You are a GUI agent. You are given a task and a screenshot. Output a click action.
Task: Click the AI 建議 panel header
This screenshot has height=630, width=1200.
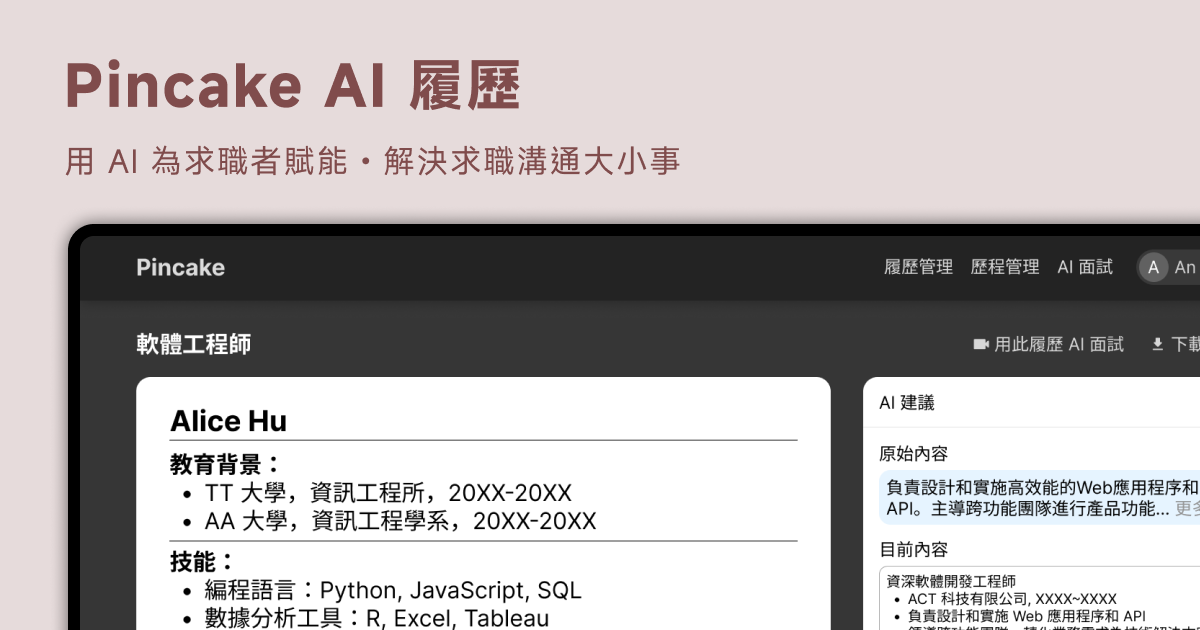tap(907, 402)
